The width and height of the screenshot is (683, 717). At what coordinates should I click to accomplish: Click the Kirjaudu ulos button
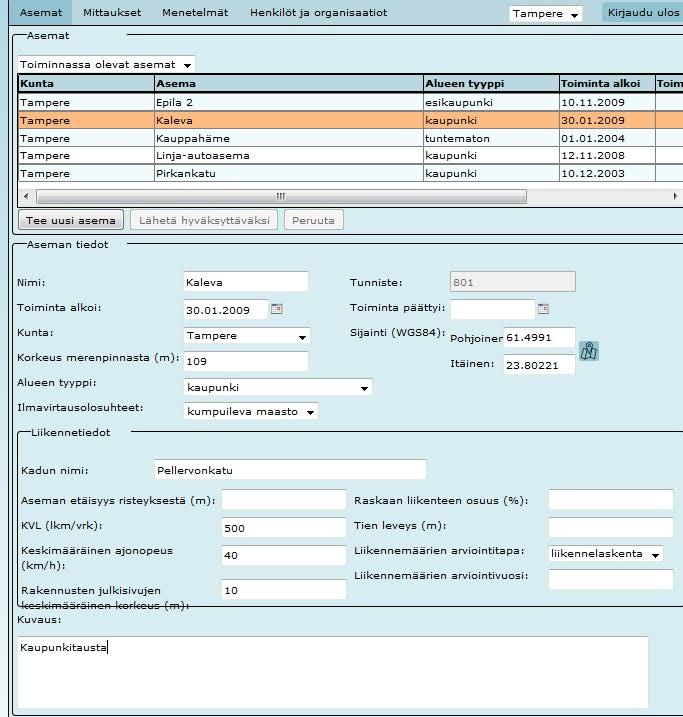643,12
